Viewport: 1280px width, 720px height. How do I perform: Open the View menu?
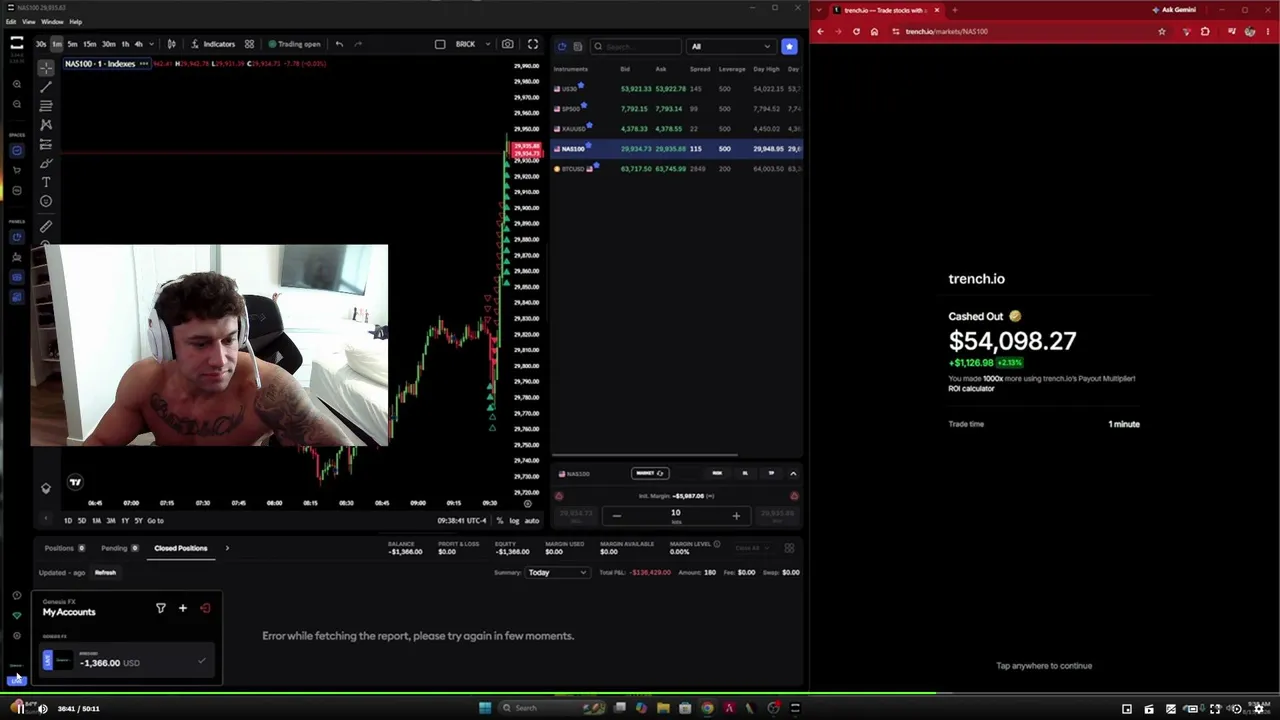click(29, 21)
